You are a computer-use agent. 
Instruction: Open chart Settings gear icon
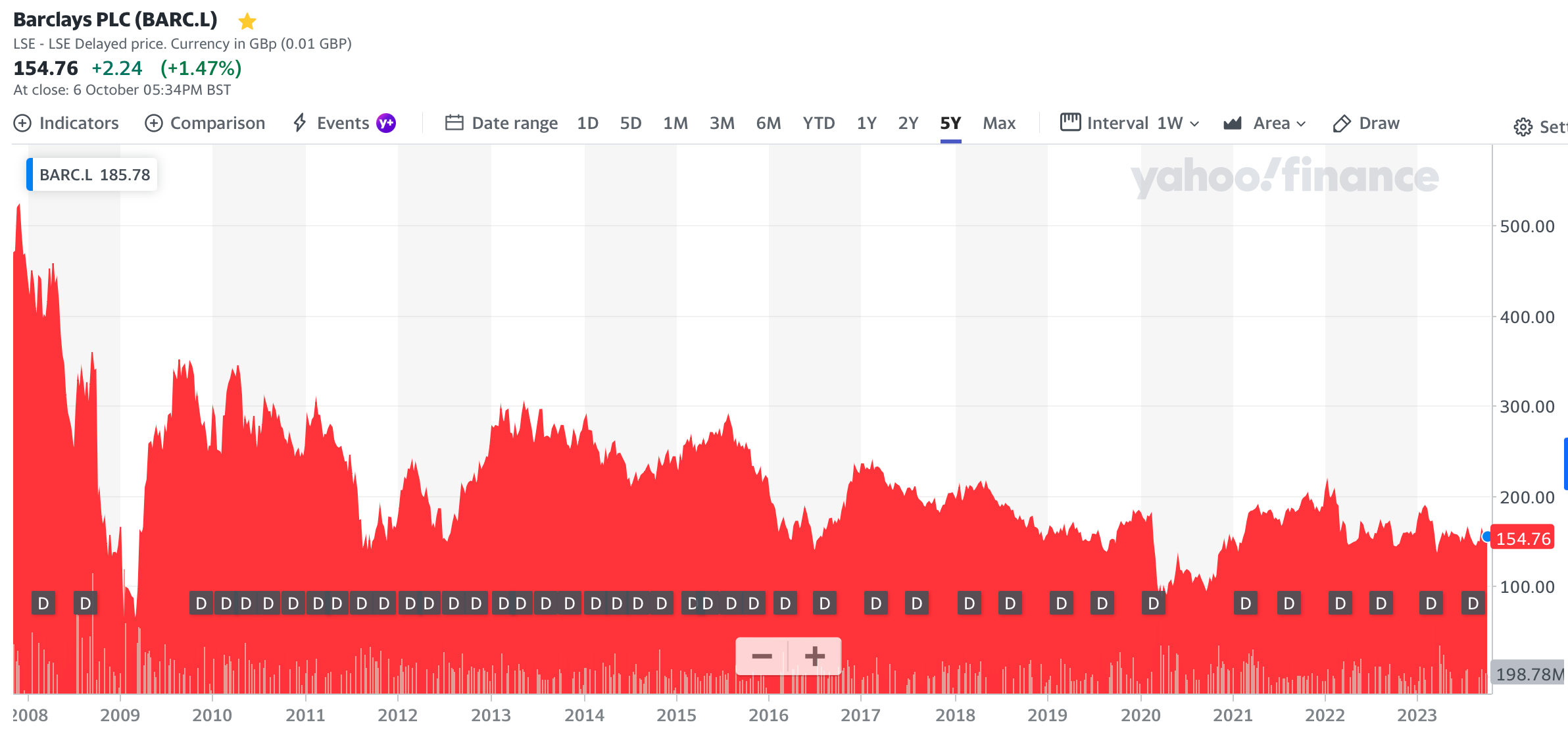[1523, 127]
